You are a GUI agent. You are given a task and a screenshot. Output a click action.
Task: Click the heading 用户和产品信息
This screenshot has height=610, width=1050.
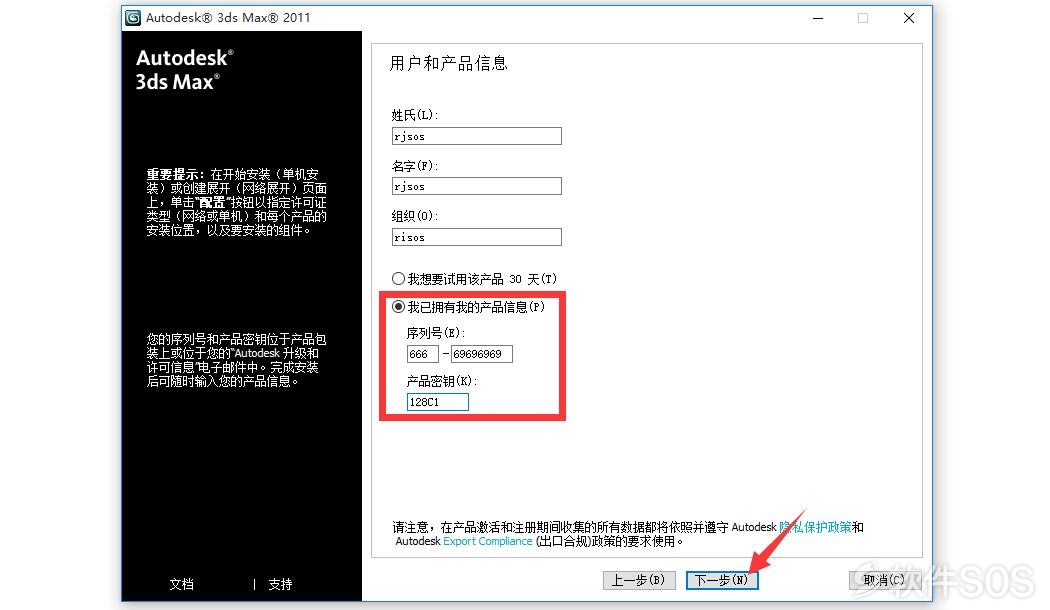(449, 64)
